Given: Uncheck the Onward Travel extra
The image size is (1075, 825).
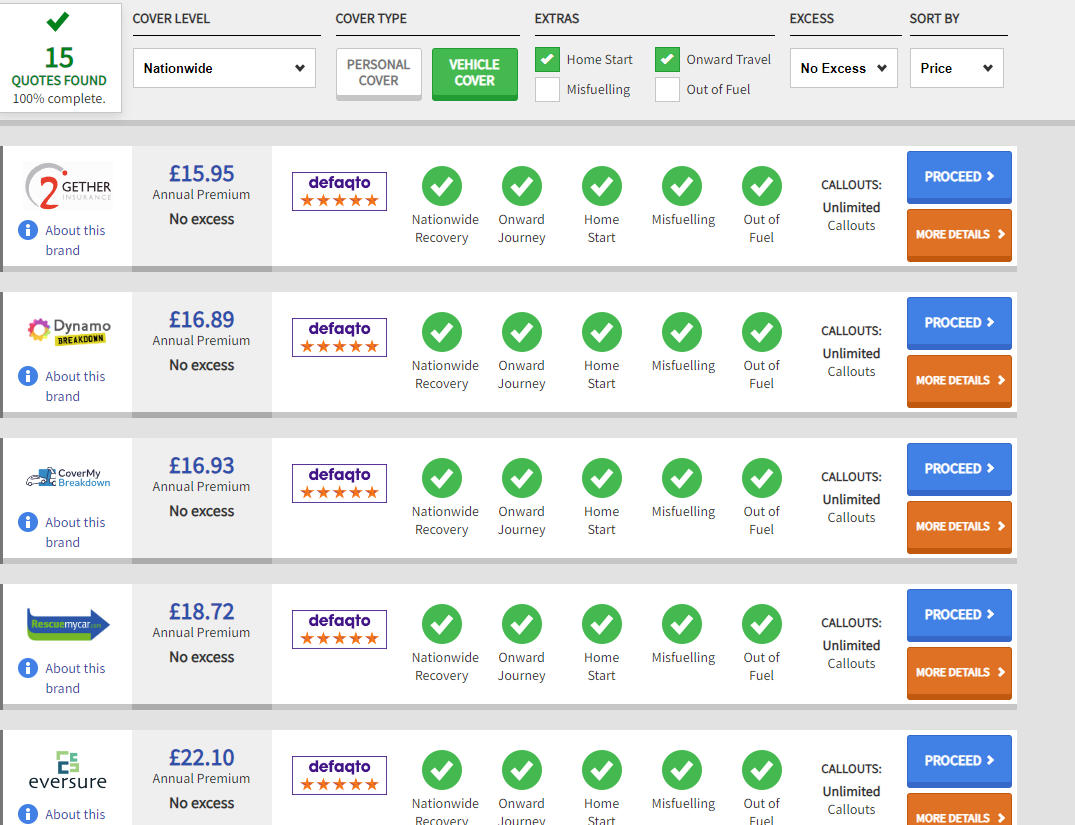Looking at the screenshot, I should [x=667, y=60].
